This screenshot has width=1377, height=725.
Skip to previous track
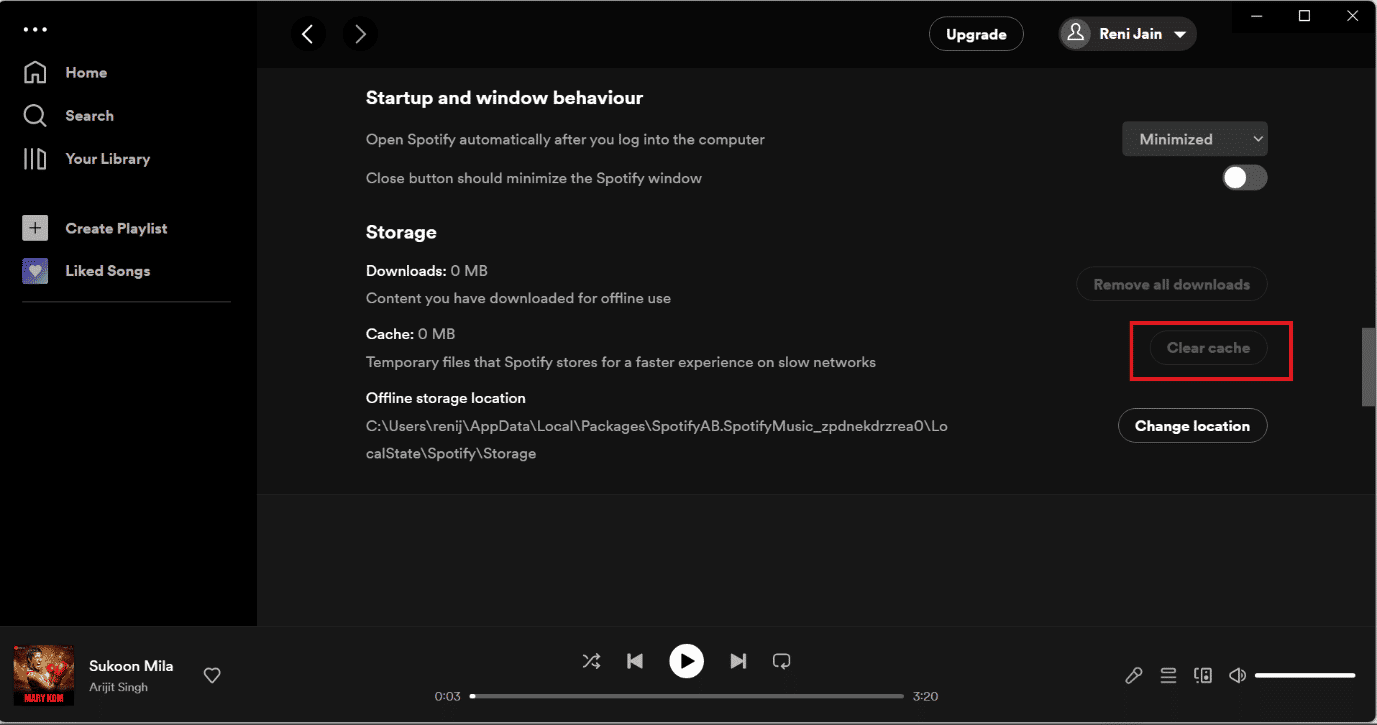pyautogui.click(x=635, y=661)
